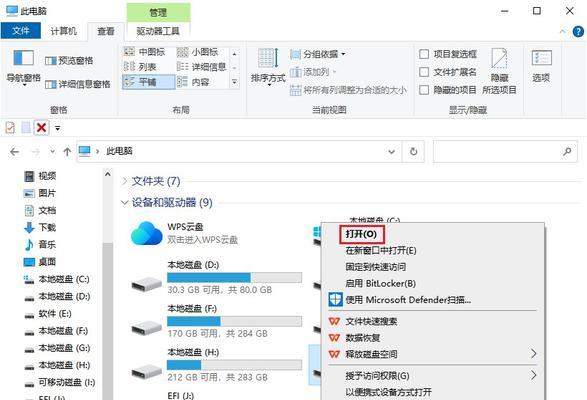Choose 文件快速搜索 in context menu

[371, 321]
